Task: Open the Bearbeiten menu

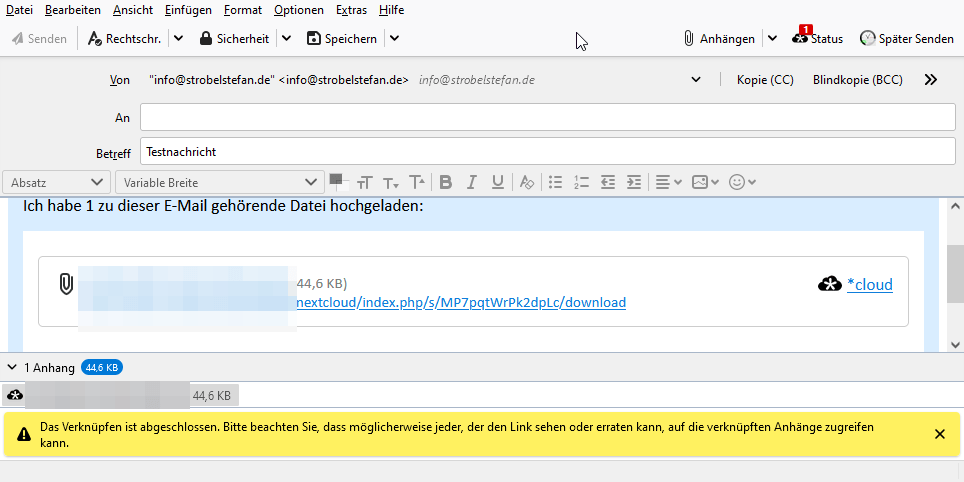Action: tap(73, 10)
